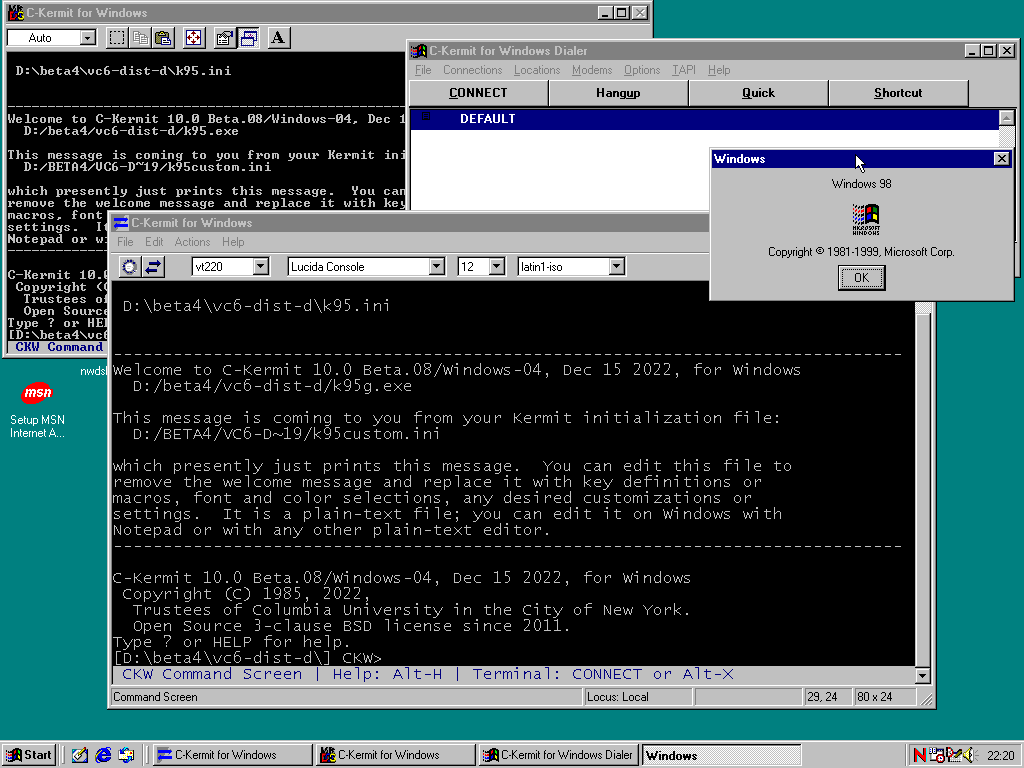Click the console window MS-DOS title icon
Viewport: 1024px width, 768px height.
pyautogui.click(x=16, y=12)
